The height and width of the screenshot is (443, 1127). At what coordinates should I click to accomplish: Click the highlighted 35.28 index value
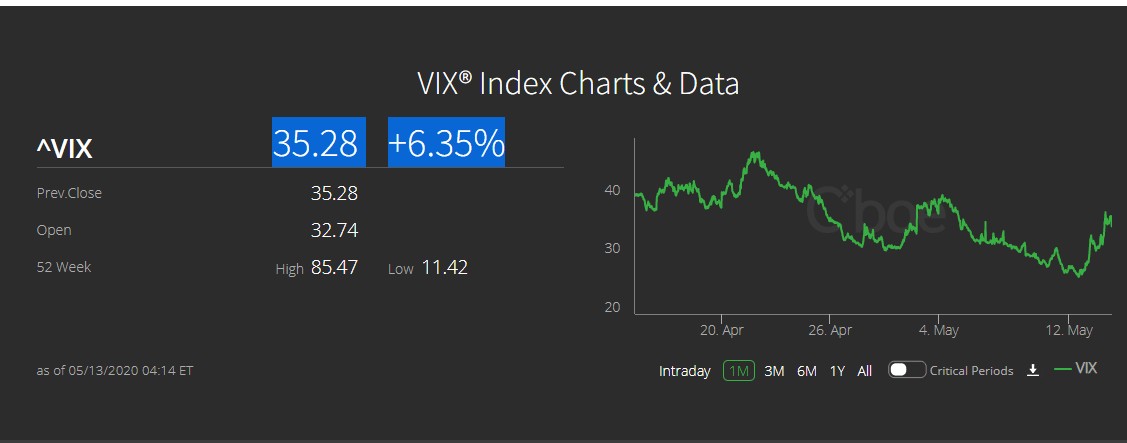click(316, 143)
